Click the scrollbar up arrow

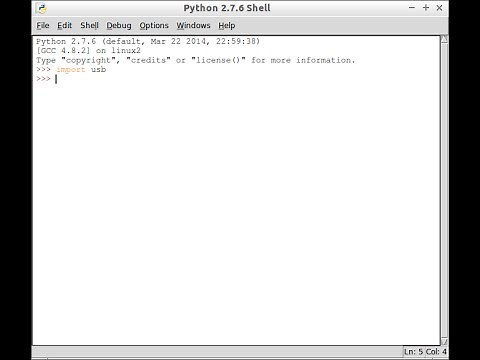[x=444, y=39]
